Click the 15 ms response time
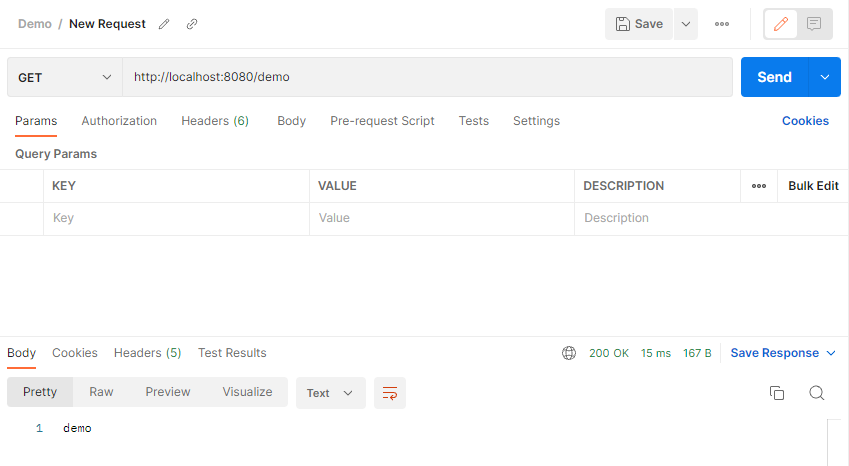The image size is (849, 466). [656, 353]
